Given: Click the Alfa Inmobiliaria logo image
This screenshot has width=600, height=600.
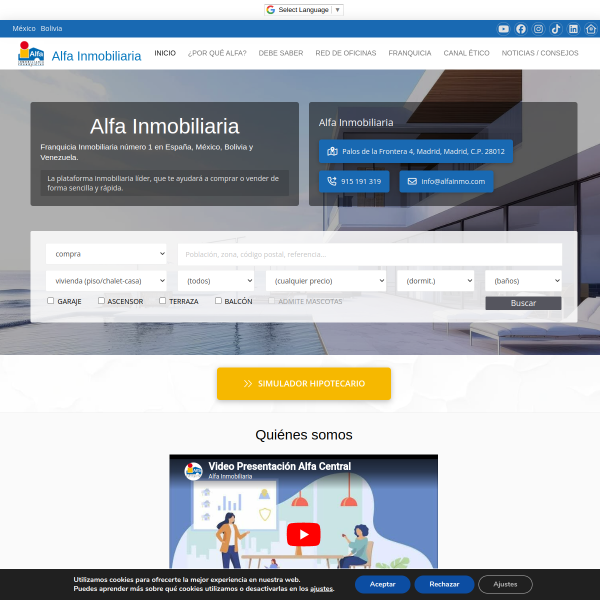Looking at the screenshot, I should pyautogui.click(x=31, y=54).
